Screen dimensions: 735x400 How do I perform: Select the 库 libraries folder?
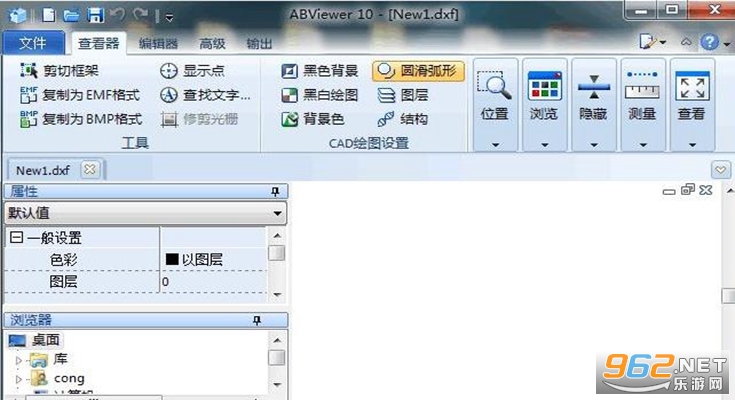[49, 359]
